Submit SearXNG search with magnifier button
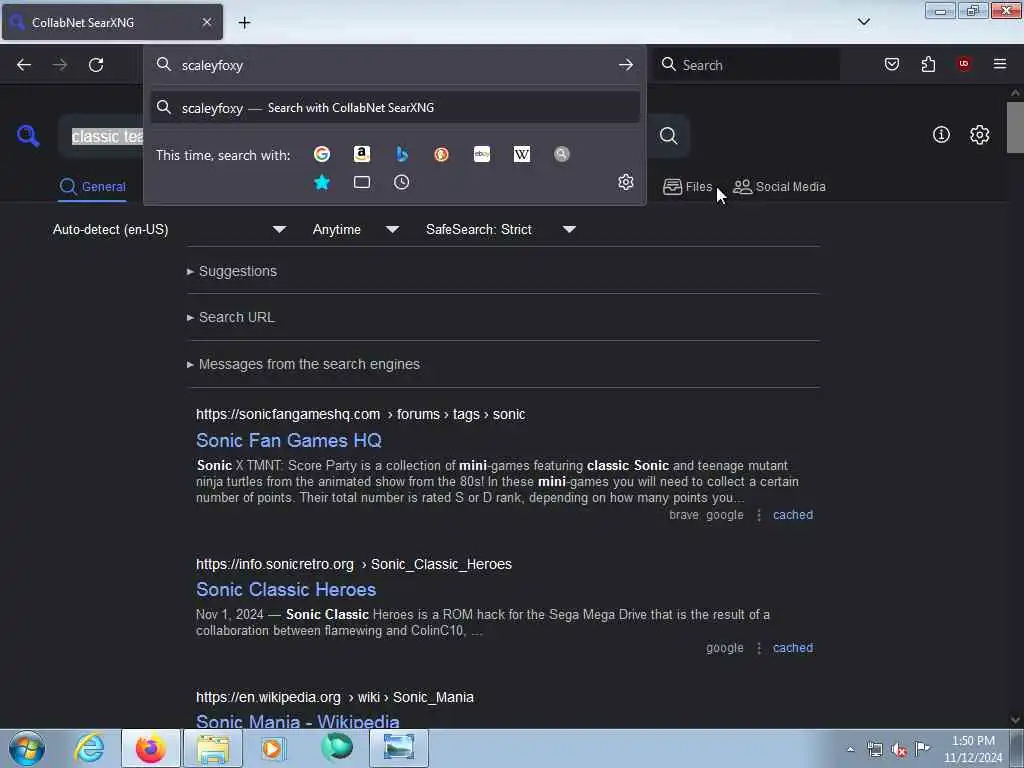Viewport: 1024px width, 768px height. click(668, 136)
